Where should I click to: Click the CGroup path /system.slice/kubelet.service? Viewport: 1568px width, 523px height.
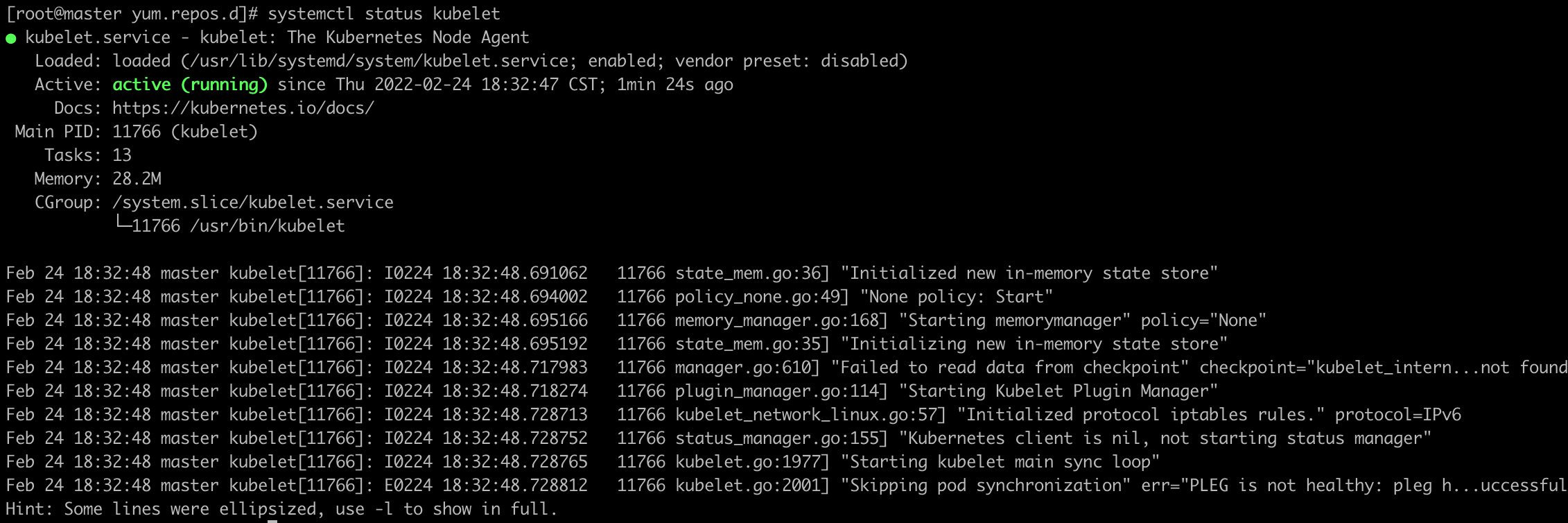coord(253,203)
